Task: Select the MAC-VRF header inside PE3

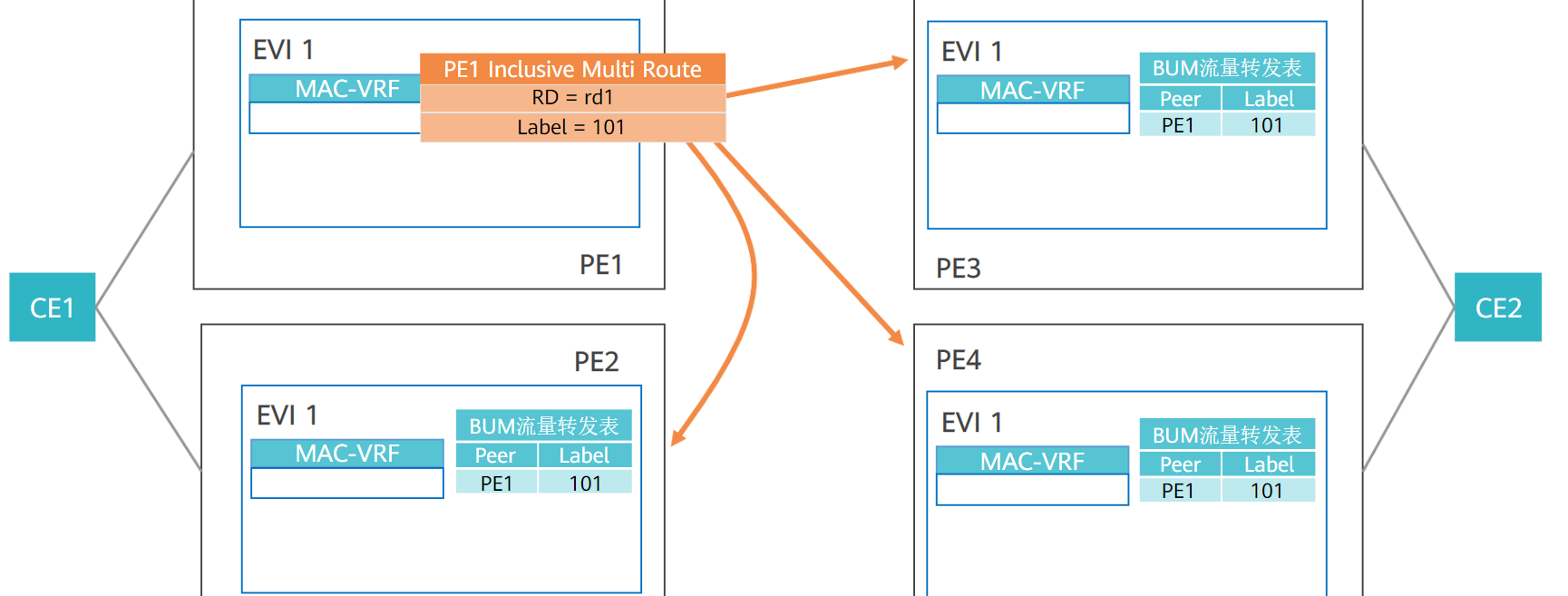Action: click(1032, 91)
